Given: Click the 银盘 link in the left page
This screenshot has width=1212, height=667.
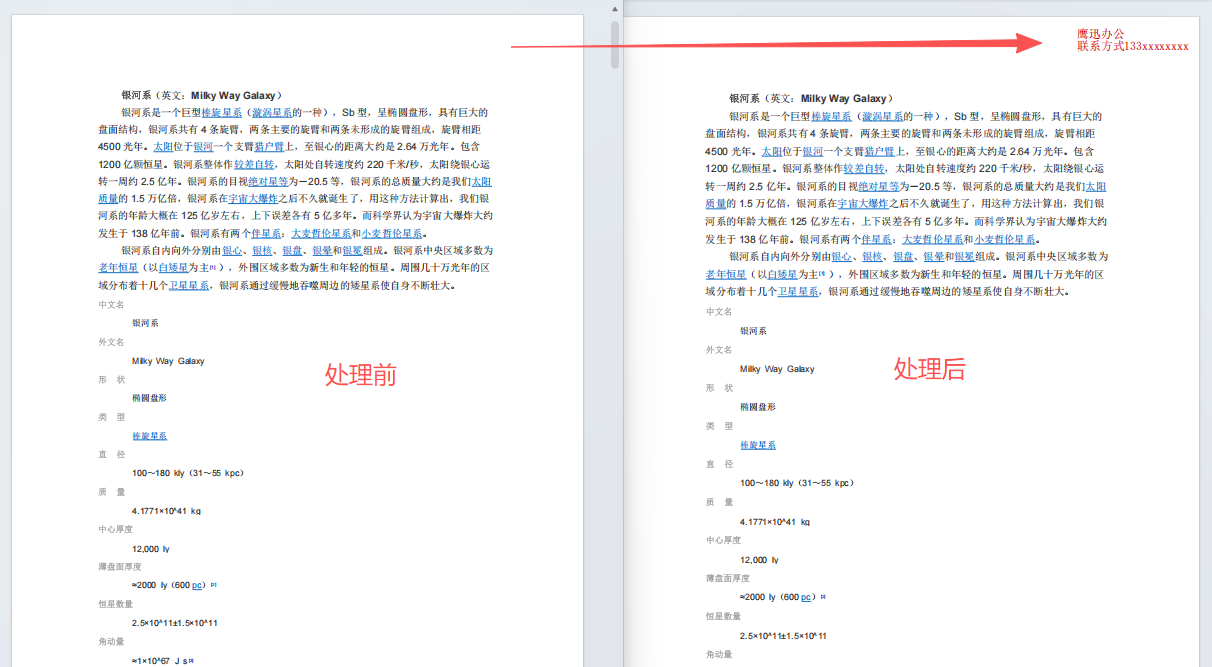Looking at the screenshot, I should (290, 251).
